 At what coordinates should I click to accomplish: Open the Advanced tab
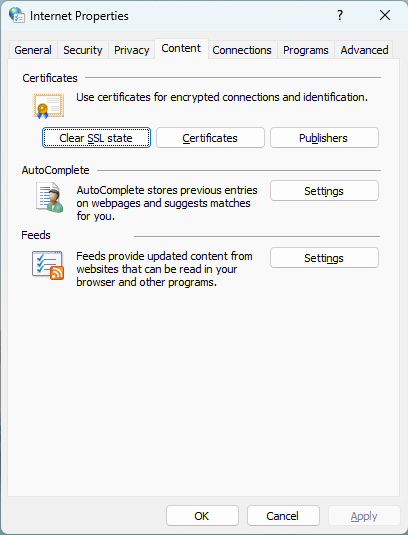364,50
